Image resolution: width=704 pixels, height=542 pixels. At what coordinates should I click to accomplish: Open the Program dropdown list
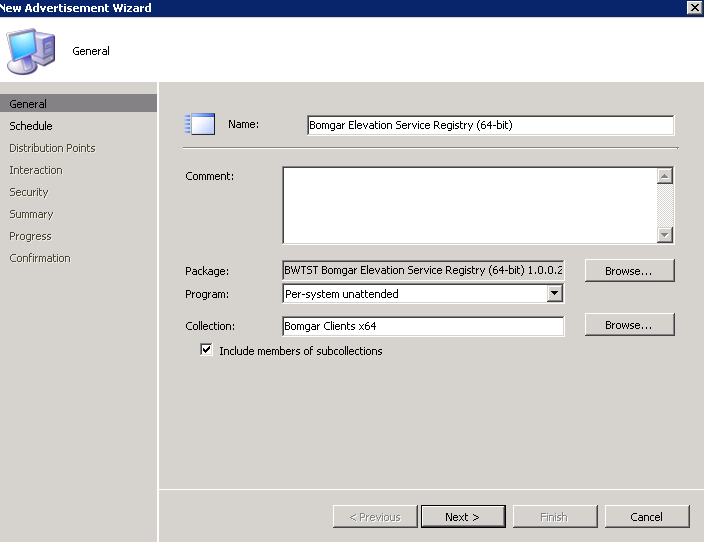pos(554,294)
